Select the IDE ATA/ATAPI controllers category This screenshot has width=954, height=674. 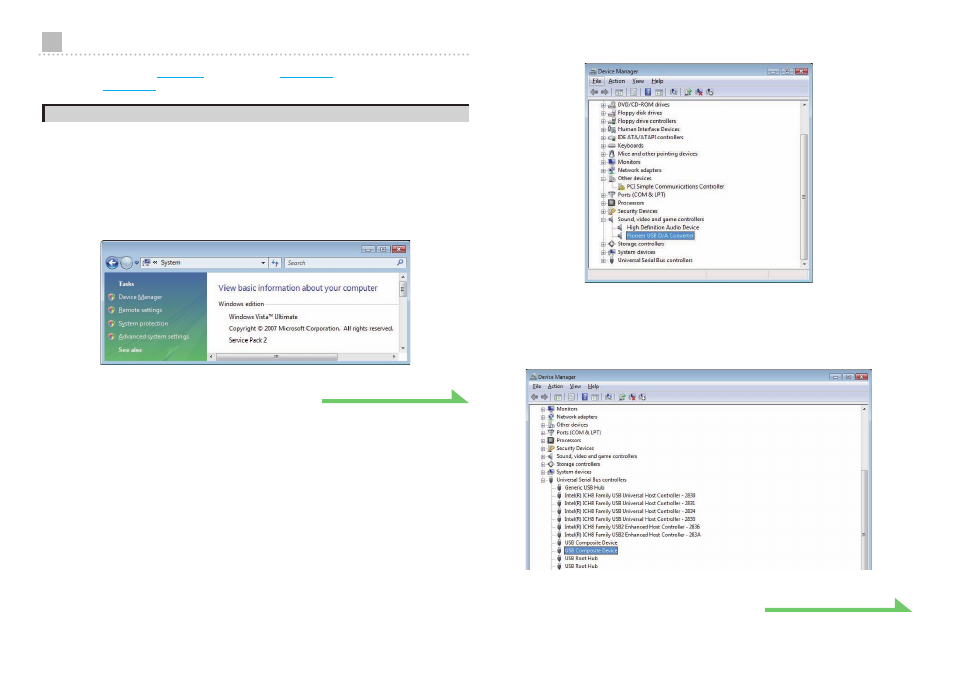click(x=650, y=137)
